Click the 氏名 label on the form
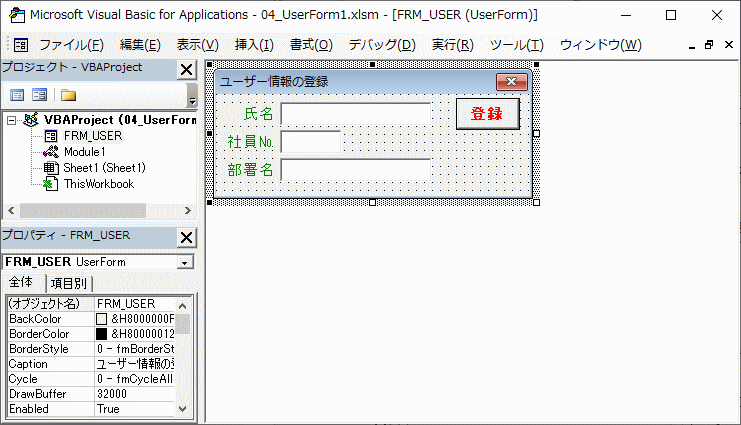This screenshot has height=425, width=741. (x=258, y=114)
